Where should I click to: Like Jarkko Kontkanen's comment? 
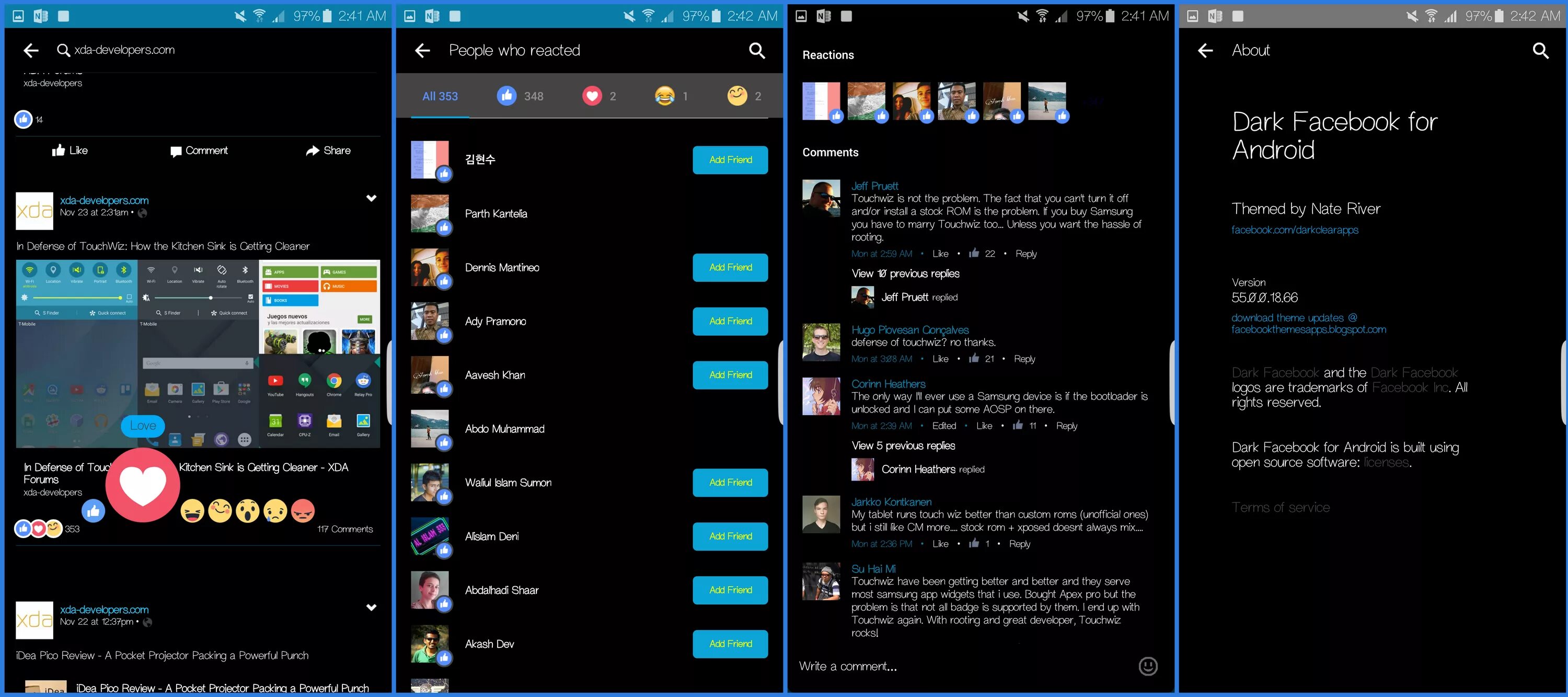(x=940, y=544)
